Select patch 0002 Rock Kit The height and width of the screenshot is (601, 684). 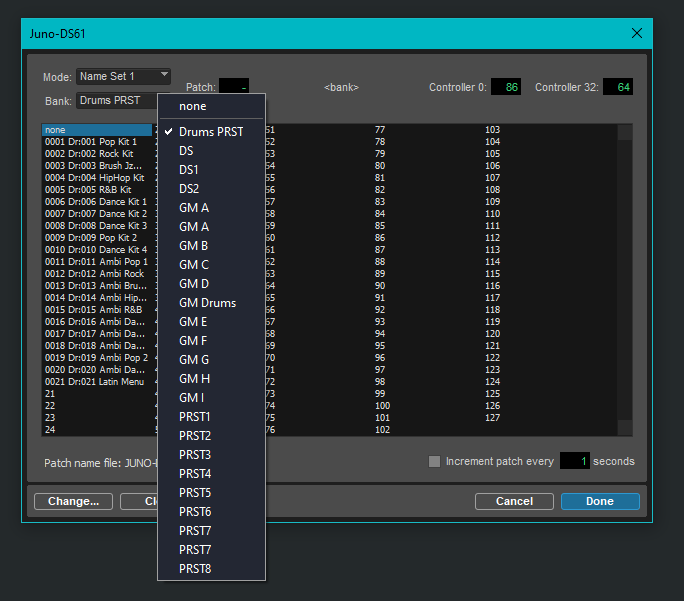click(90, 154)
